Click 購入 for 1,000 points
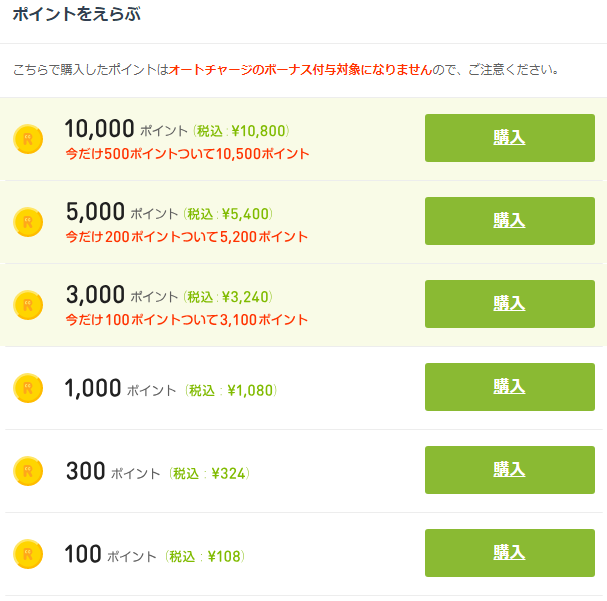This screenshot has width=607, height=601. pos(509,387)
